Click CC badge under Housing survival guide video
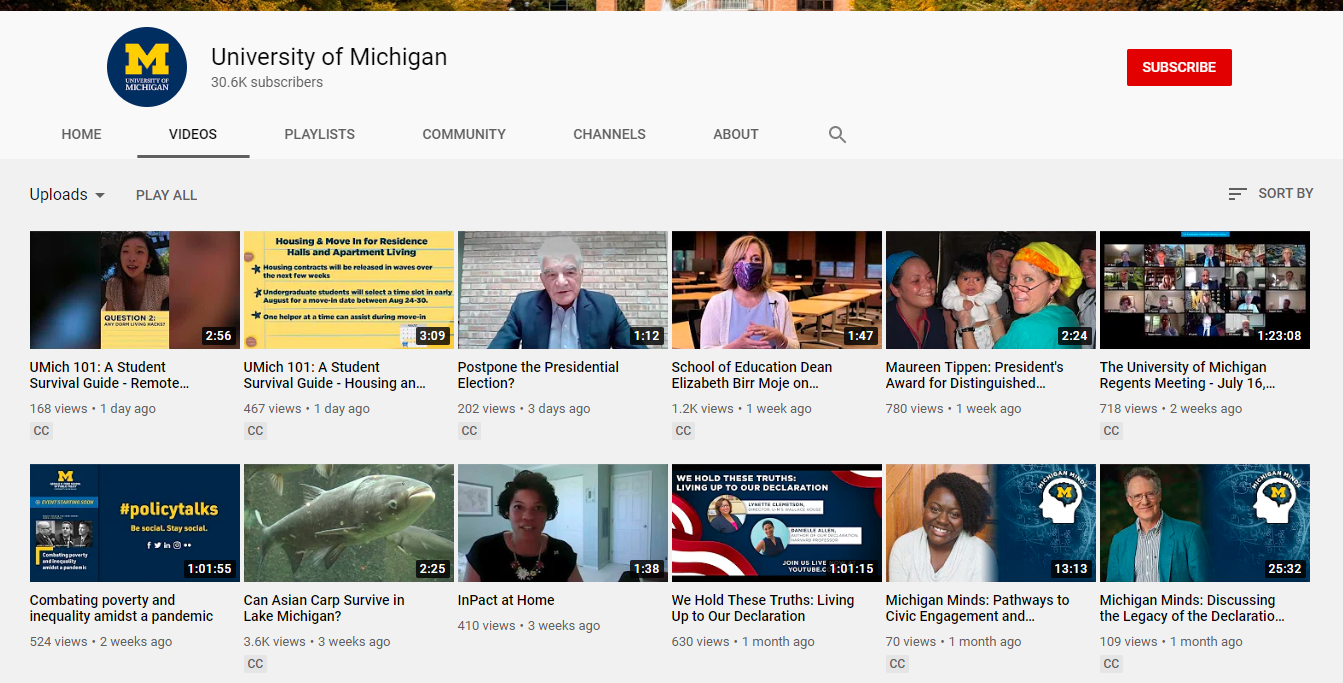The image size is (1343, 683). 255,431
